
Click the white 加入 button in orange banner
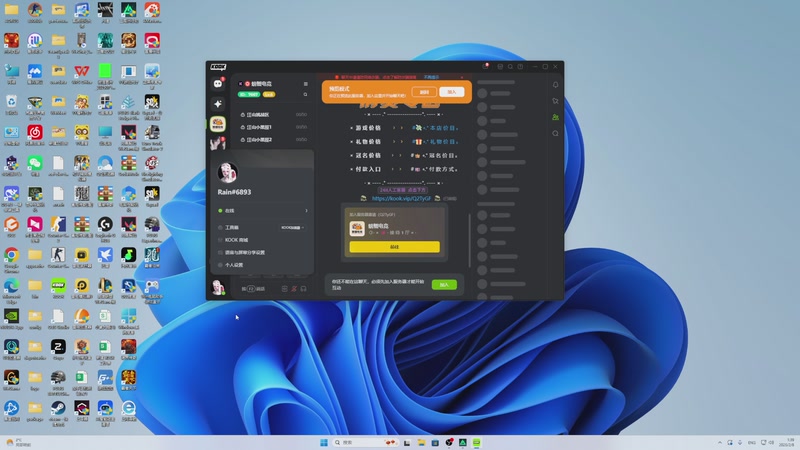click(x=452, y=92)
